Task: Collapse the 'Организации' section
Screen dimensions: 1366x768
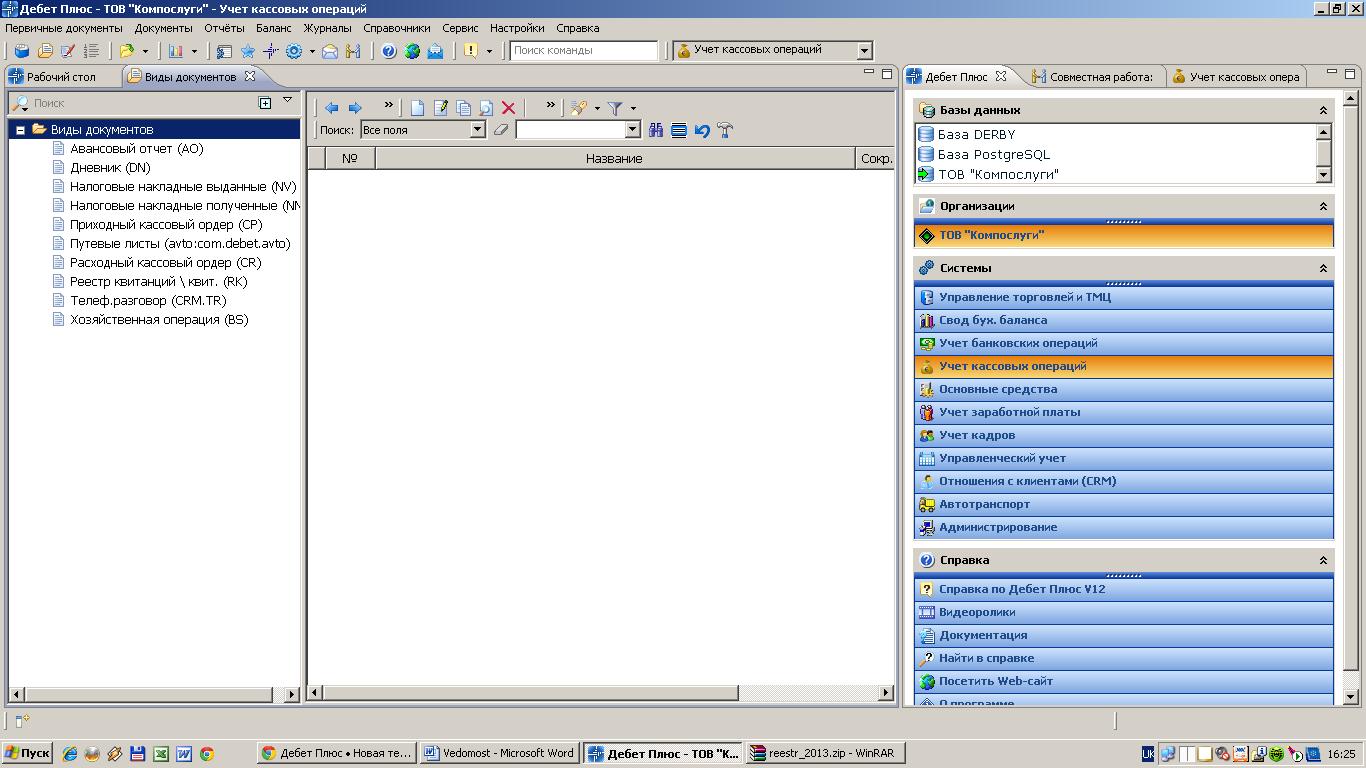Action: [1323, 207]
